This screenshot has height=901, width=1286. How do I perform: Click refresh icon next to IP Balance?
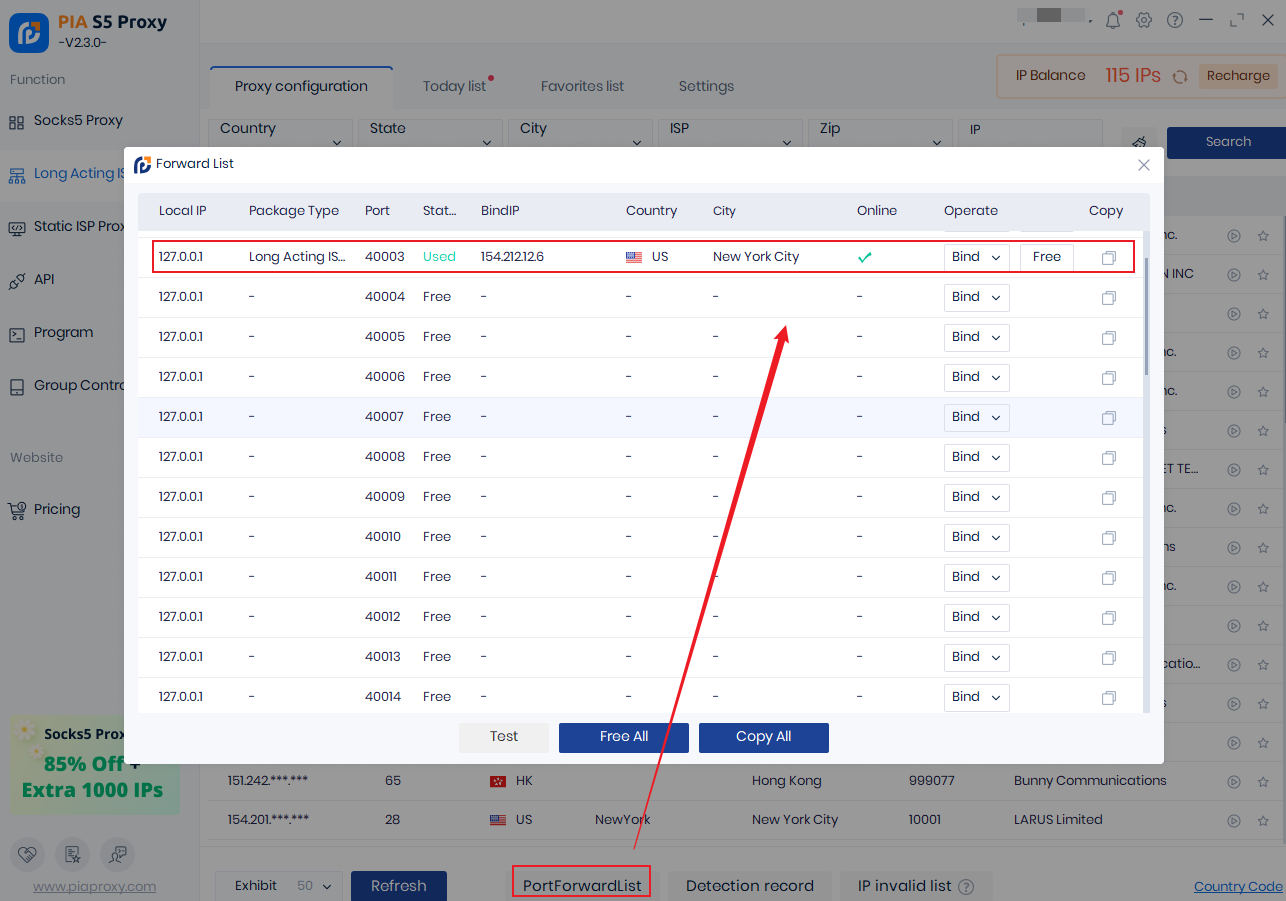(1180, 76)
